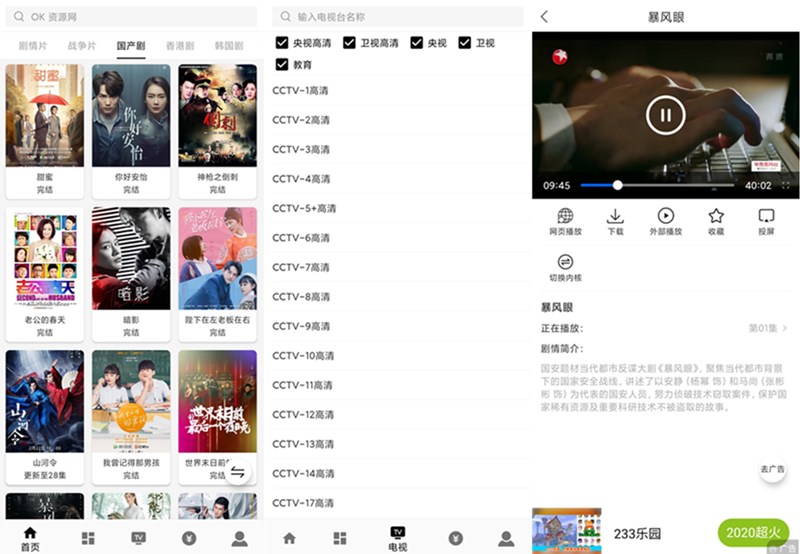Click 输入电视台名称 search field

coord(397,17)
